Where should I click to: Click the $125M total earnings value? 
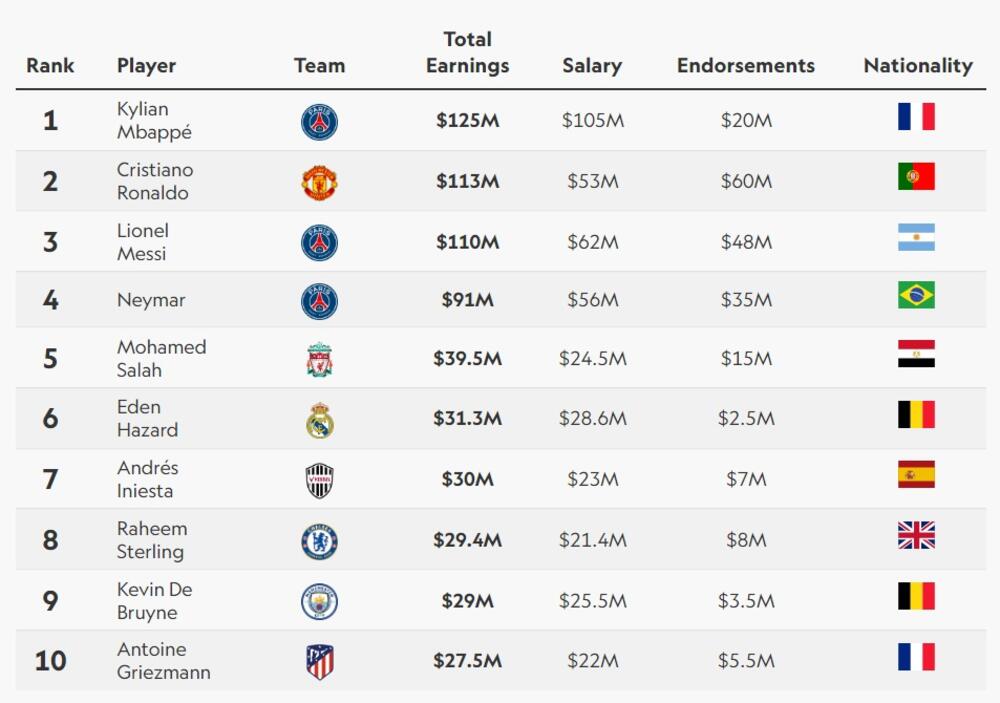click(x=467, y=121)
